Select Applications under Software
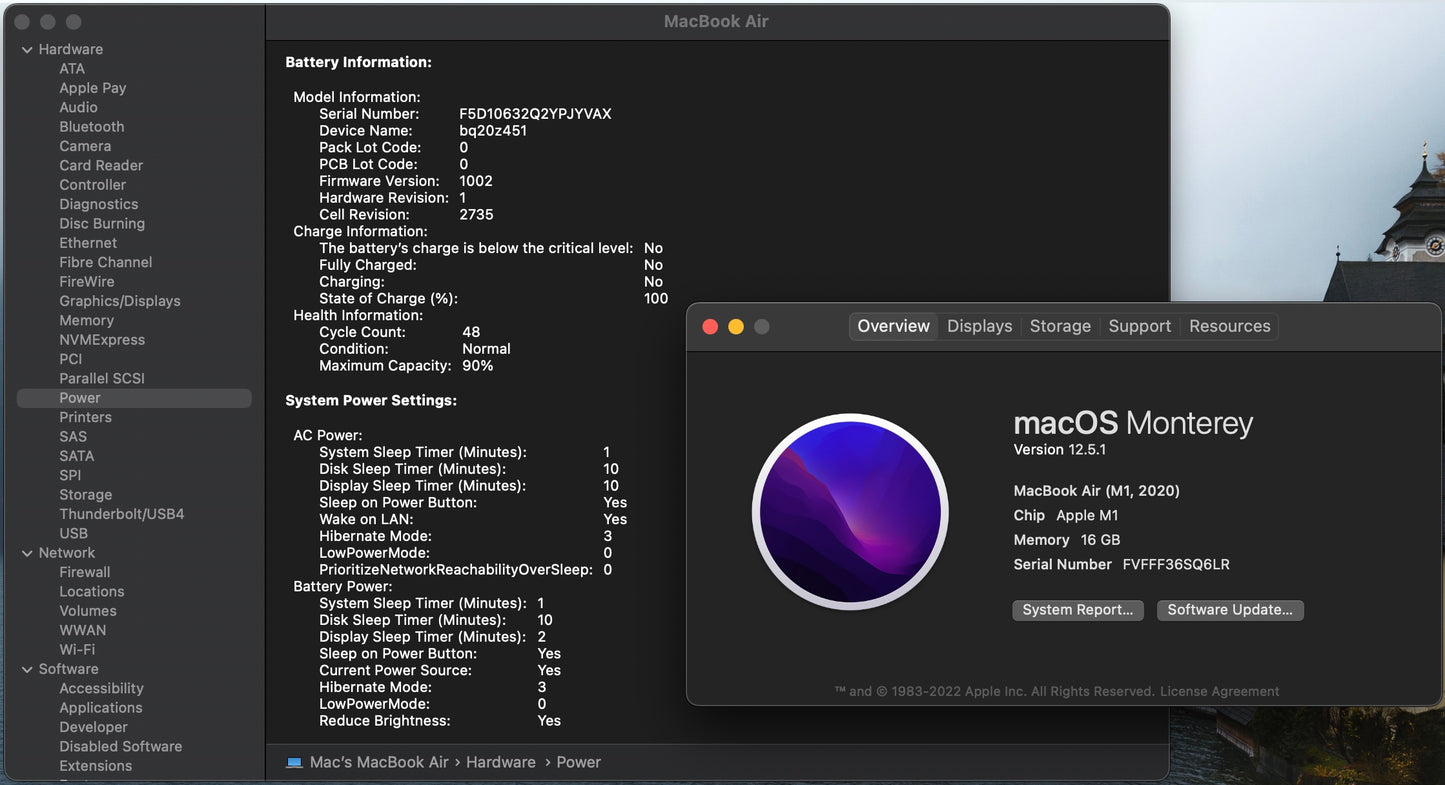Image resolution: width=1445 pixels, height=785 pixels. pos(100,708)
